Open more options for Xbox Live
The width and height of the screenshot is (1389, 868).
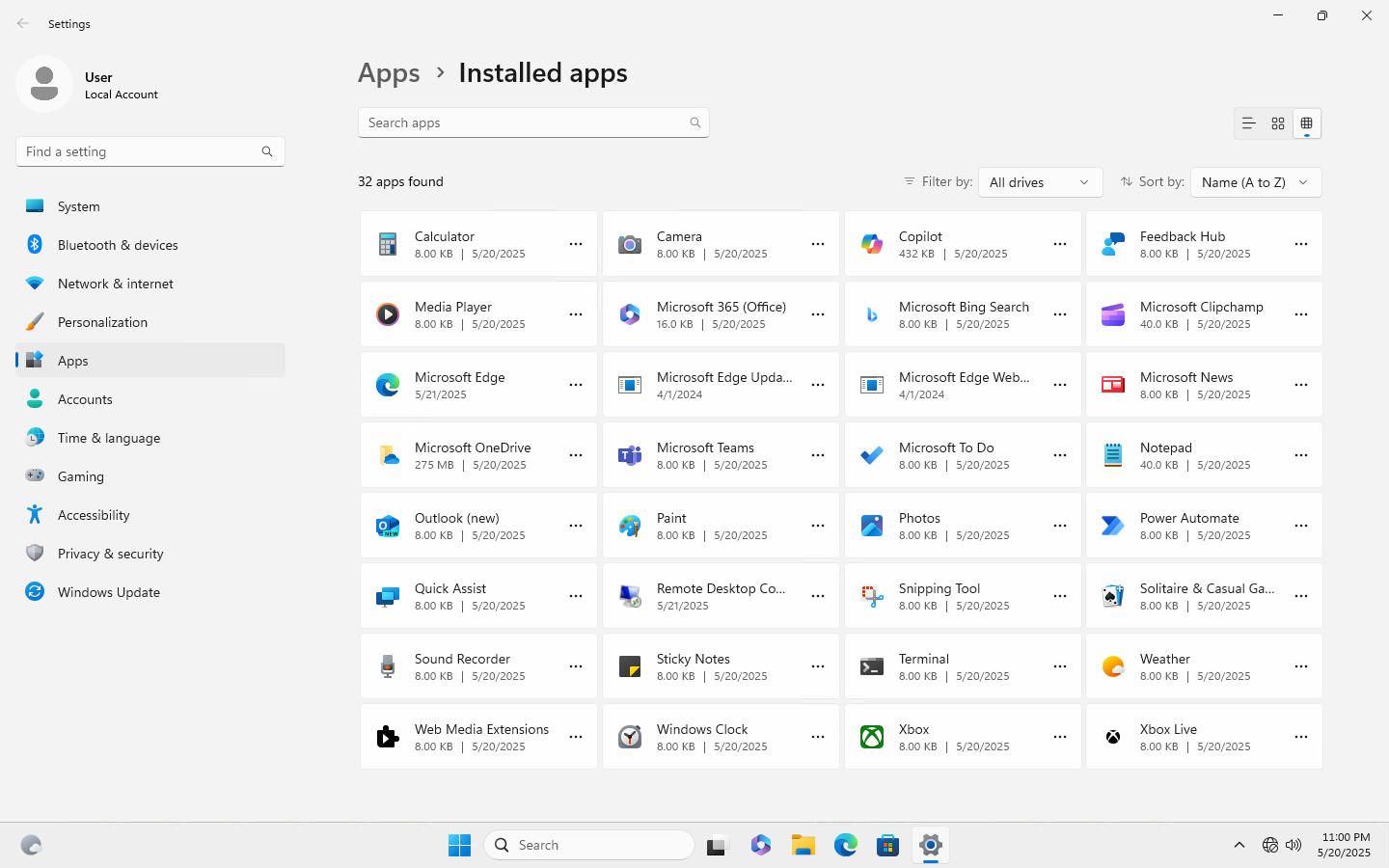(1301, 737)
